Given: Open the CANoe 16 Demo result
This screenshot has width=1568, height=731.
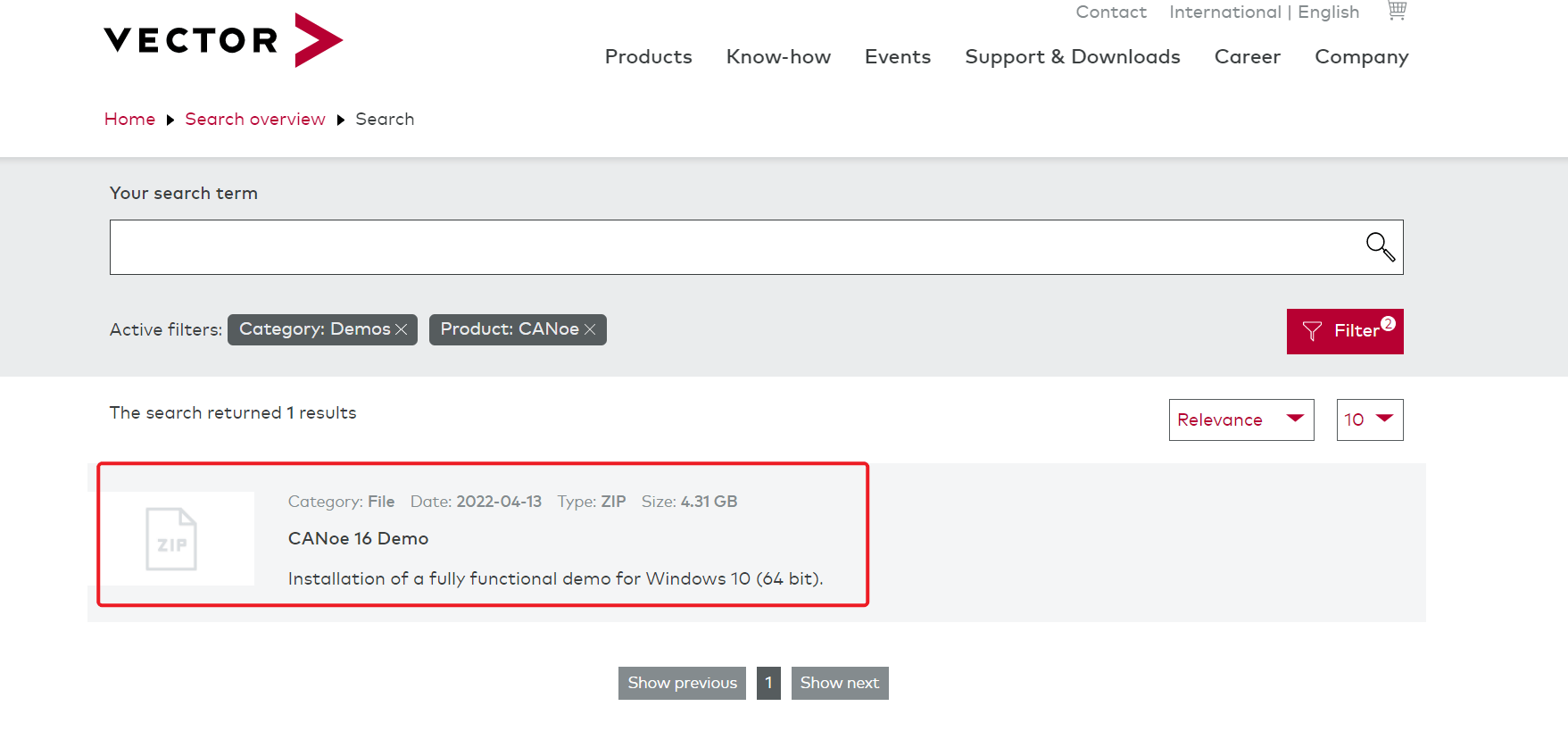Looking at the screenshot, I should 358,538.
